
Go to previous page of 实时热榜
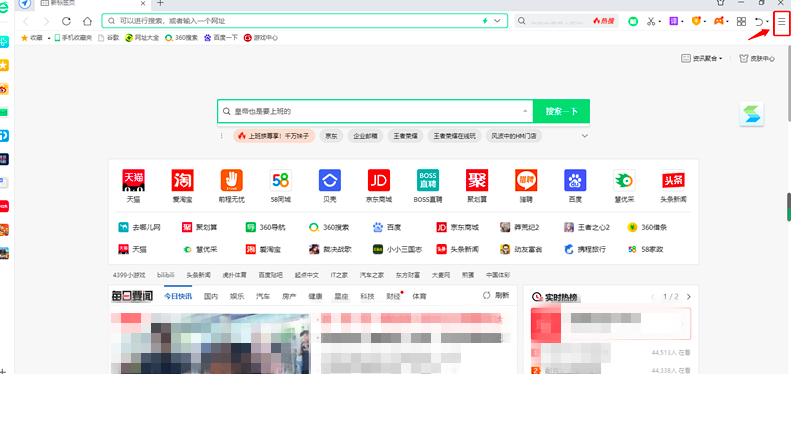click(652, 296)
